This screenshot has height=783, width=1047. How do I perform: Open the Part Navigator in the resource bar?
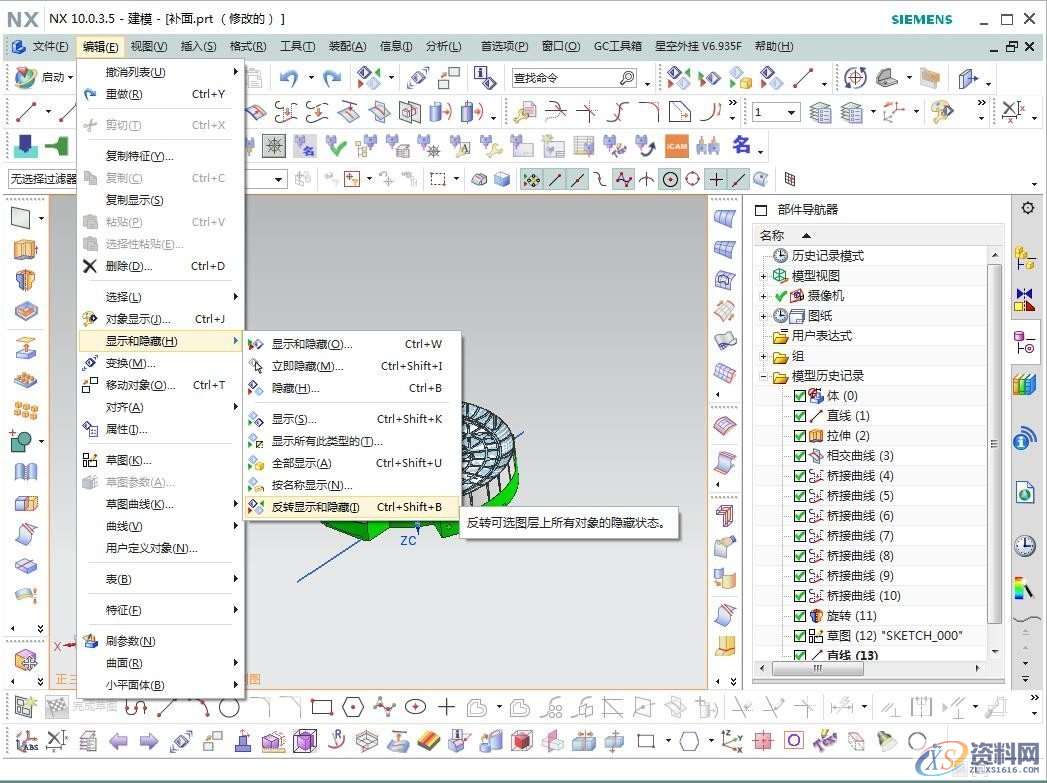pos(1027,339)
